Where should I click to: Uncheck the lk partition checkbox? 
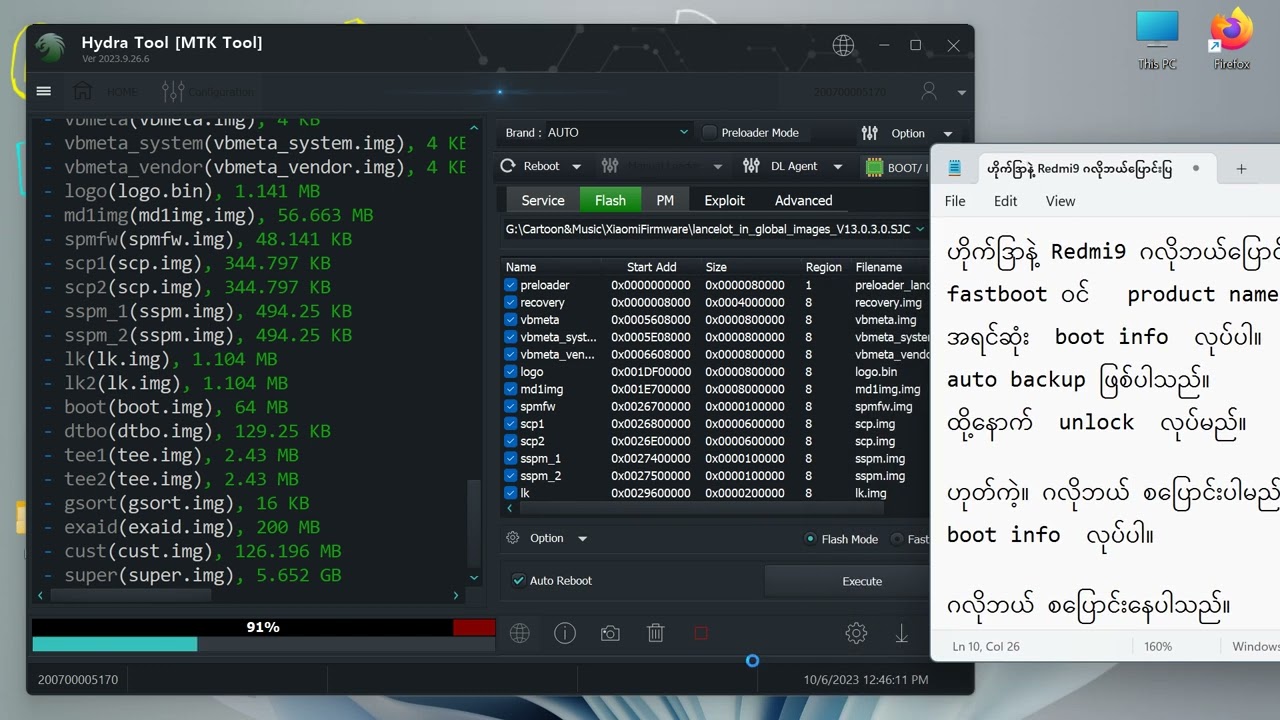pyautogui.click(x=511, y=493)
